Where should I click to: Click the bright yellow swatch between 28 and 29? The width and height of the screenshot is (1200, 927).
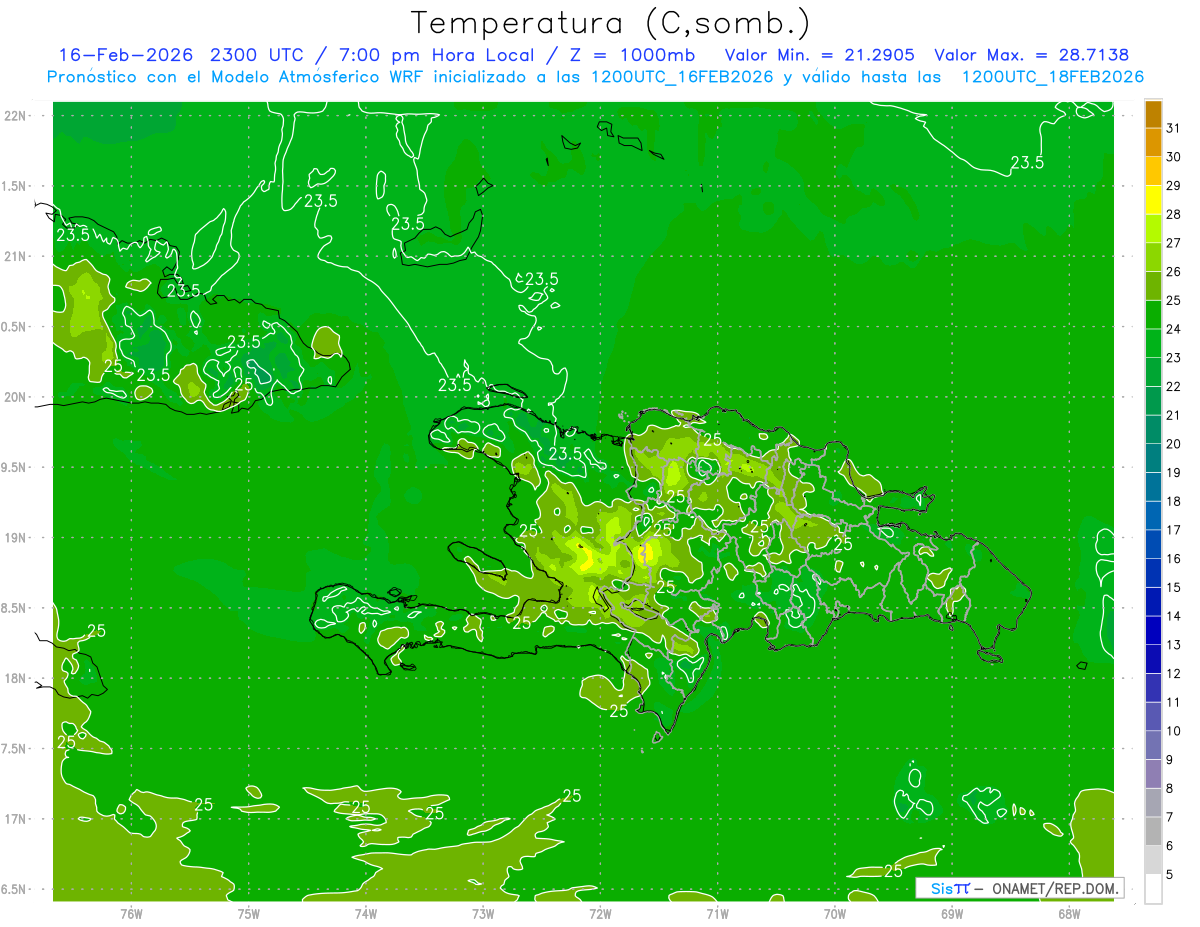coord(1153,199)
